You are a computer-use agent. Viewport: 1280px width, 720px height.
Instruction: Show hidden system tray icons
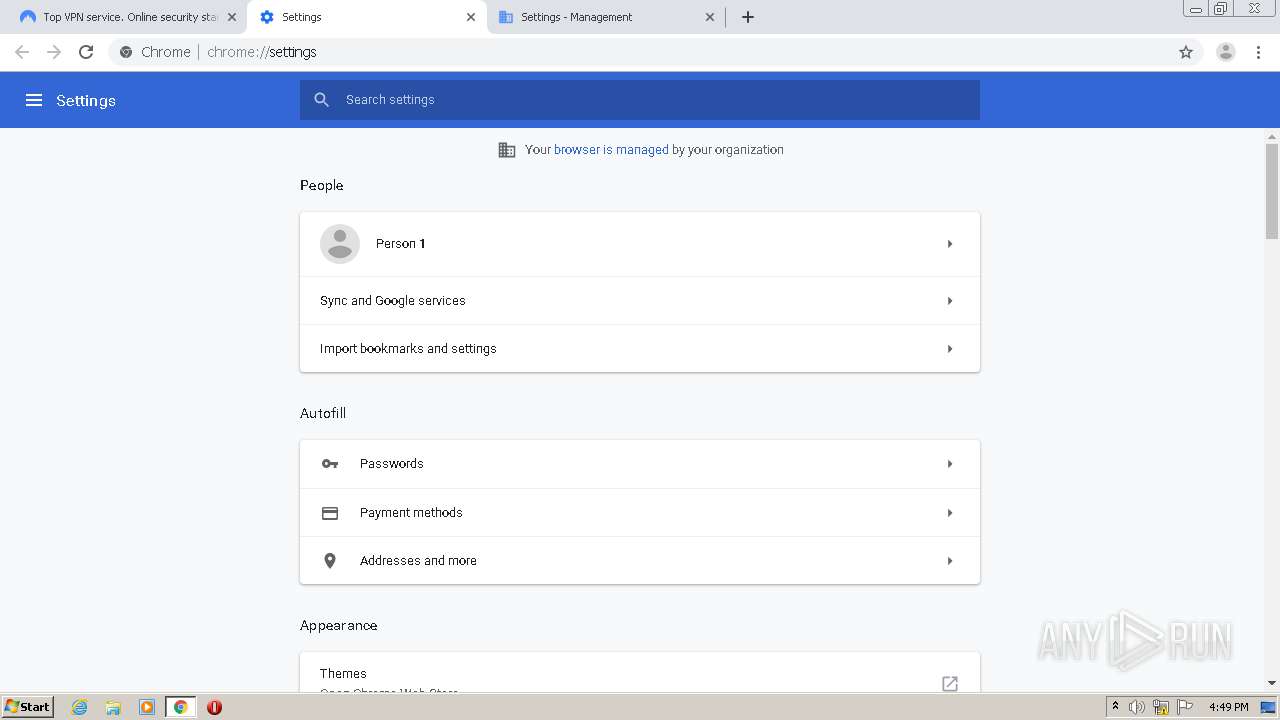[x=1115, y=707]
